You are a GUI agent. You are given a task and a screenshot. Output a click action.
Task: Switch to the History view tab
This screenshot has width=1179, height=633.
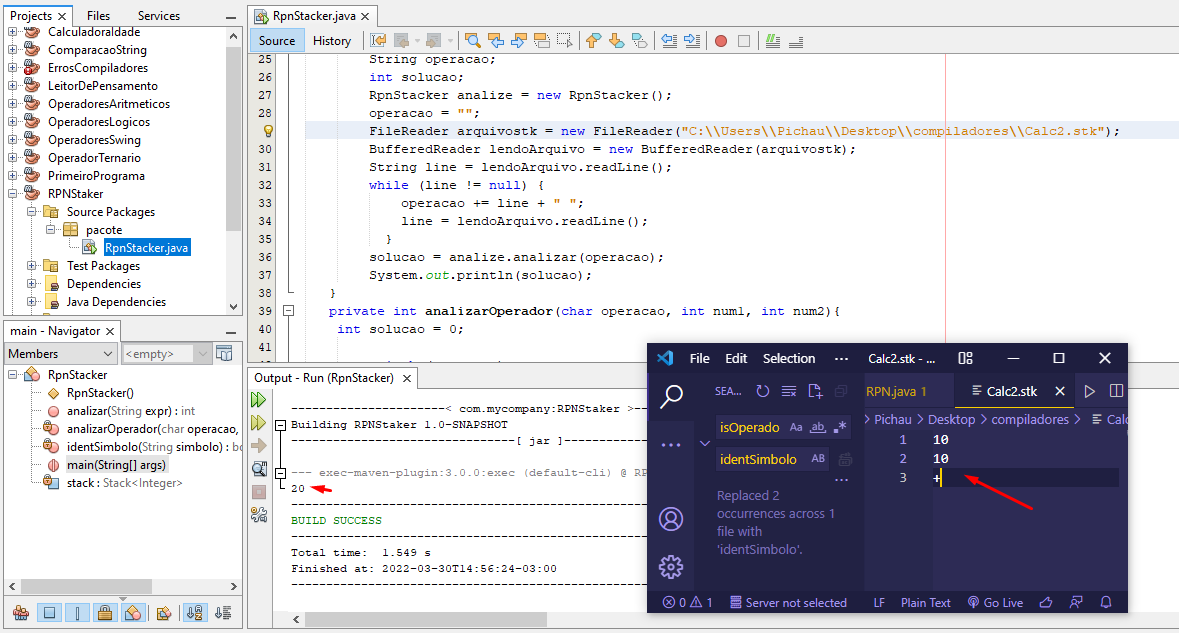(332, 41)
